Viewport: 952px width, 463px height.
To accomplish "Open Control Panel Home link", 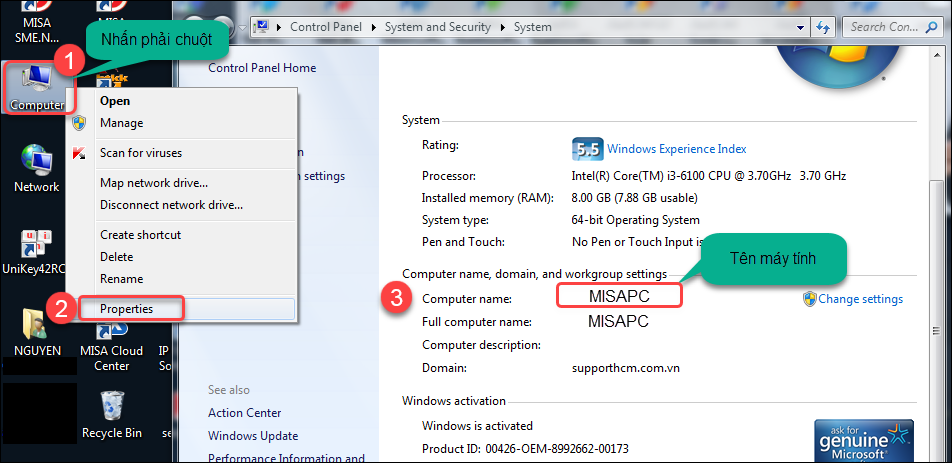I will [x=262, y=68].
